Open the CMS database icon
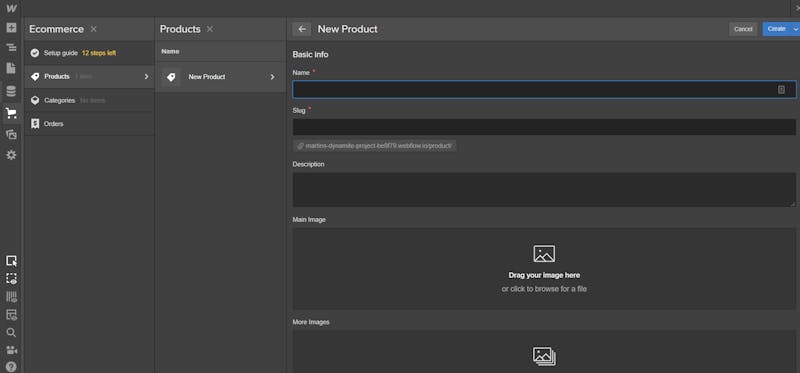This screenshot has width=800, height=373. [11, 92]
